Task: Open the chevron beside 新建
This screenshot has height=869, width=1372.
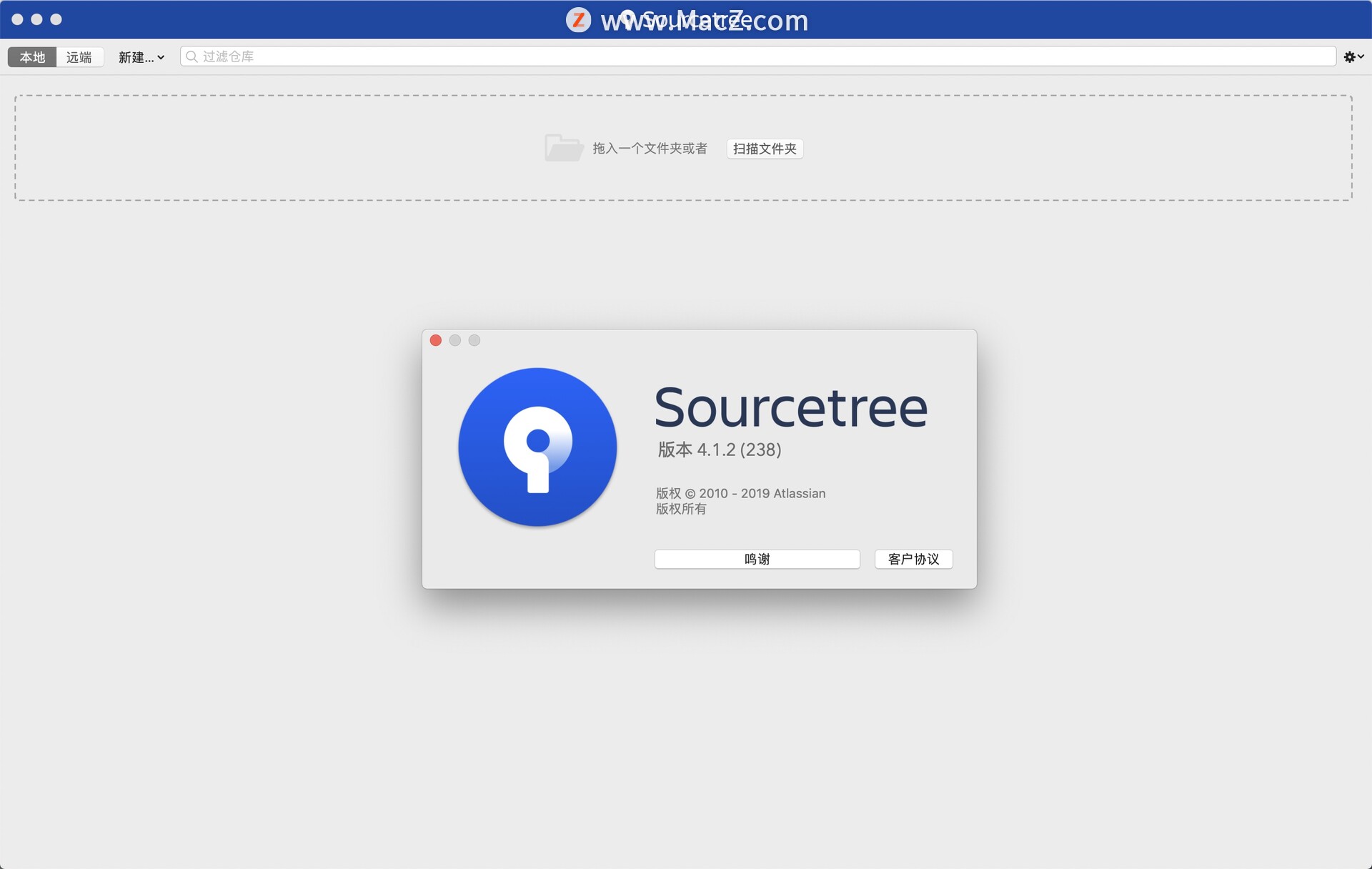Action: tap(160, 57)
